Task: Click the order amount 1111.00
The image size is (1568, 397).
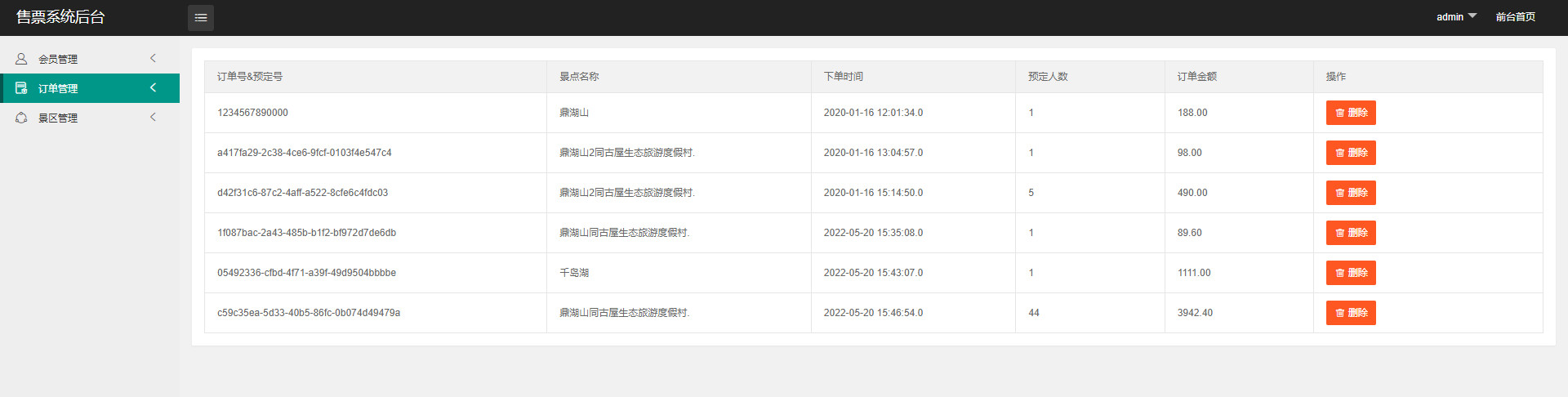Action: pos(1194,273)
